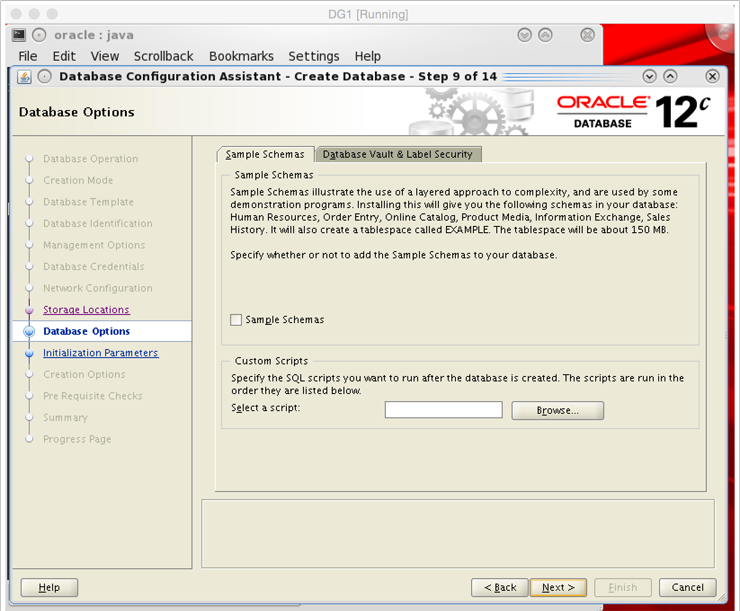Image resolution: width=740 pixels, height=611 pixels.
Task: Open the View menu in Konsole
Action: pos(104,56)
